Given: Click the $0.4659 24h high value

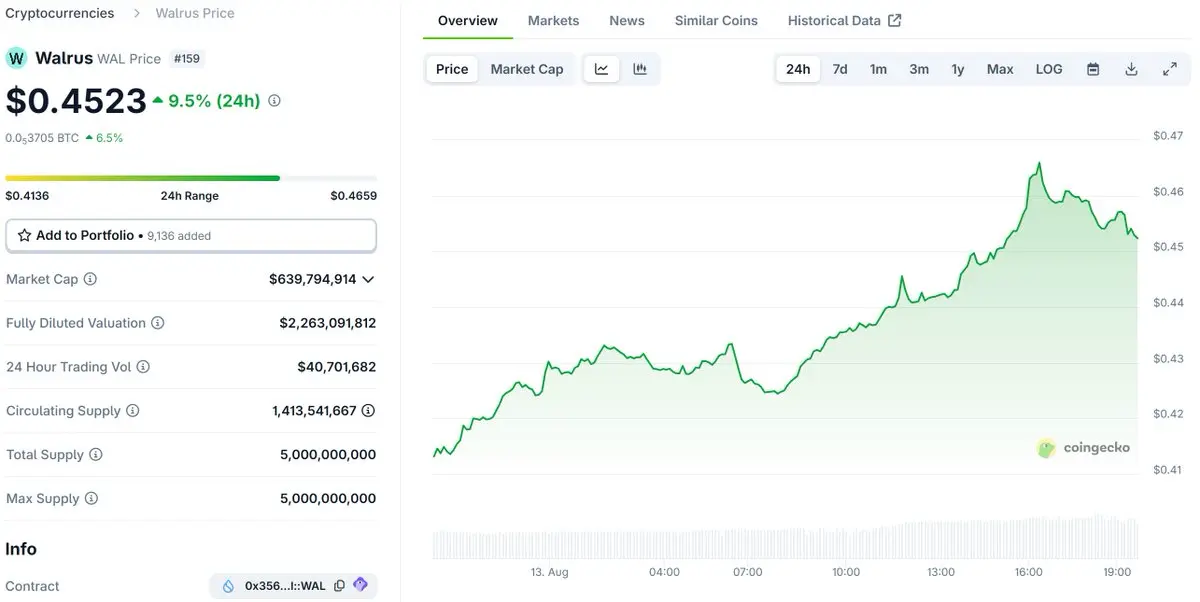Looking at the screenshot, I should click(x=354, y=196).
